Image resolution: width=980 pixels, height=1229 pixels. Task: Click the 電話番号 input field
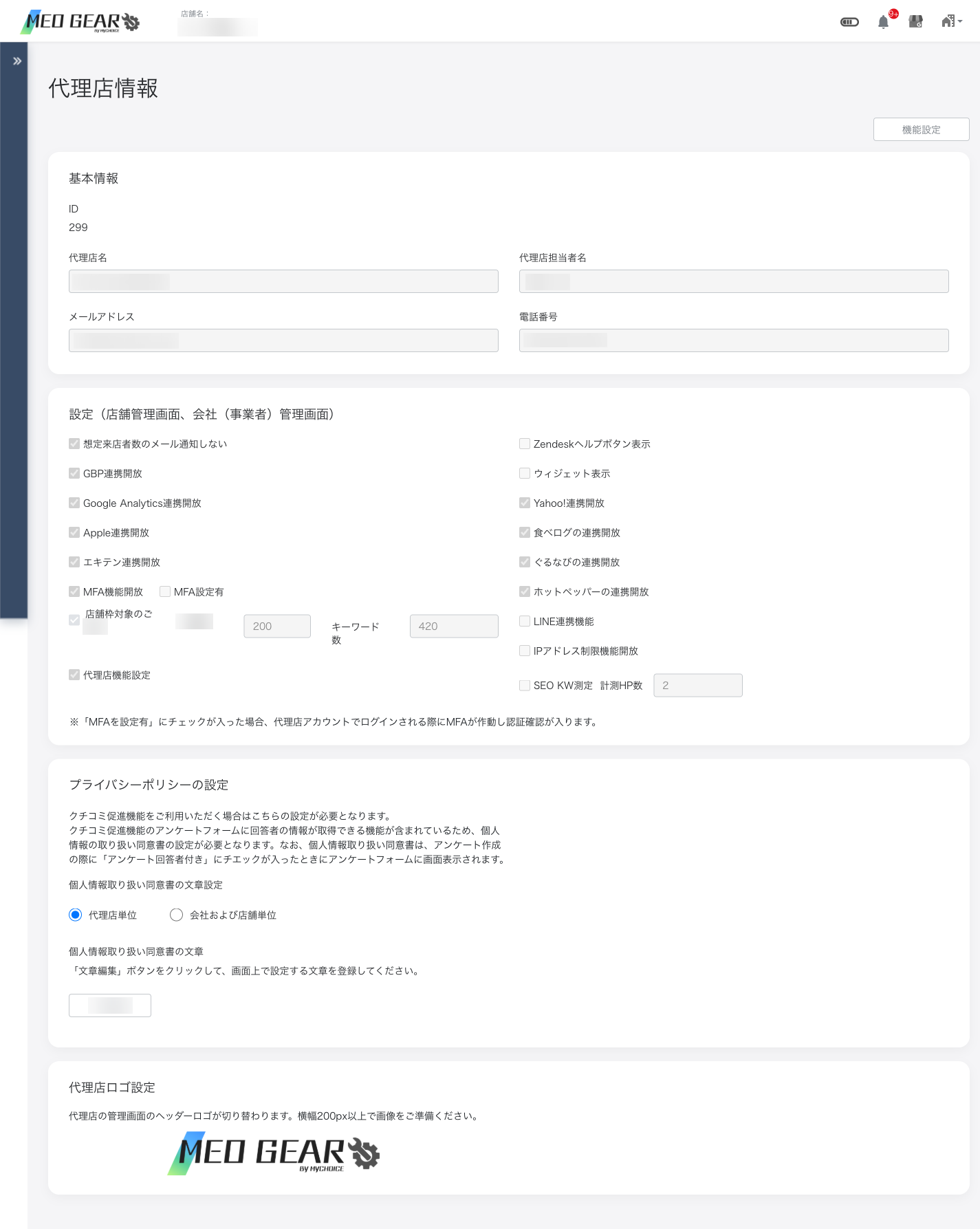point(734,340)
